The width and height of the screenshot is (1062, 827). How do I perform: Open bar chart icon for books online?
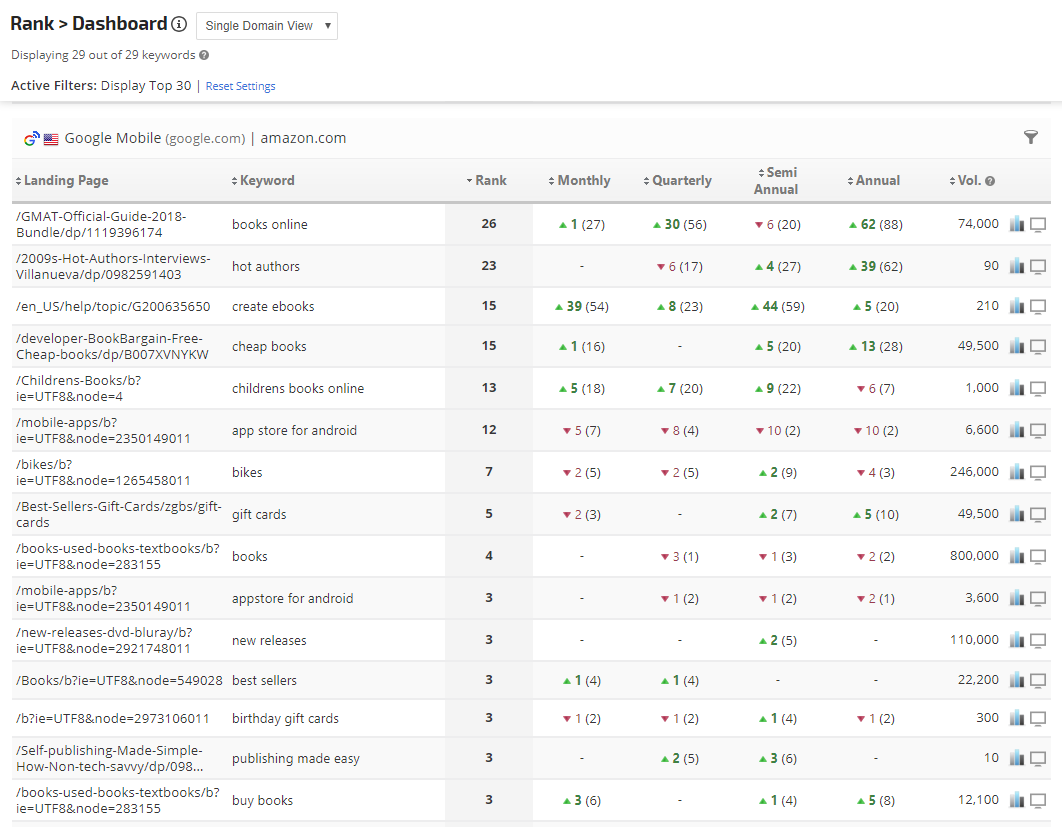pyautogui.click(x=1017, y=224)
